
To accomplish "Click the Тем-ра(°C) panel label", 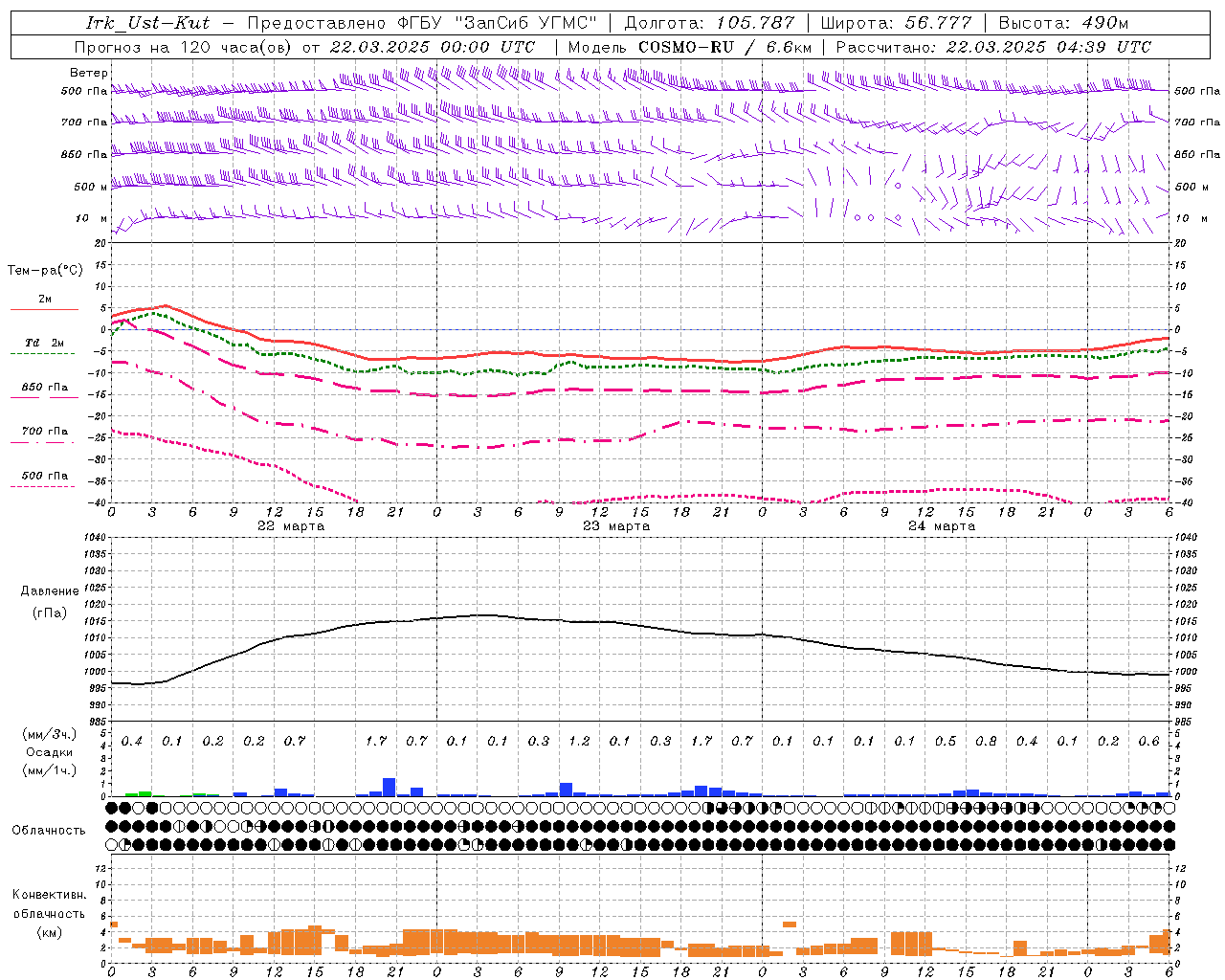I will click(45, 271).
